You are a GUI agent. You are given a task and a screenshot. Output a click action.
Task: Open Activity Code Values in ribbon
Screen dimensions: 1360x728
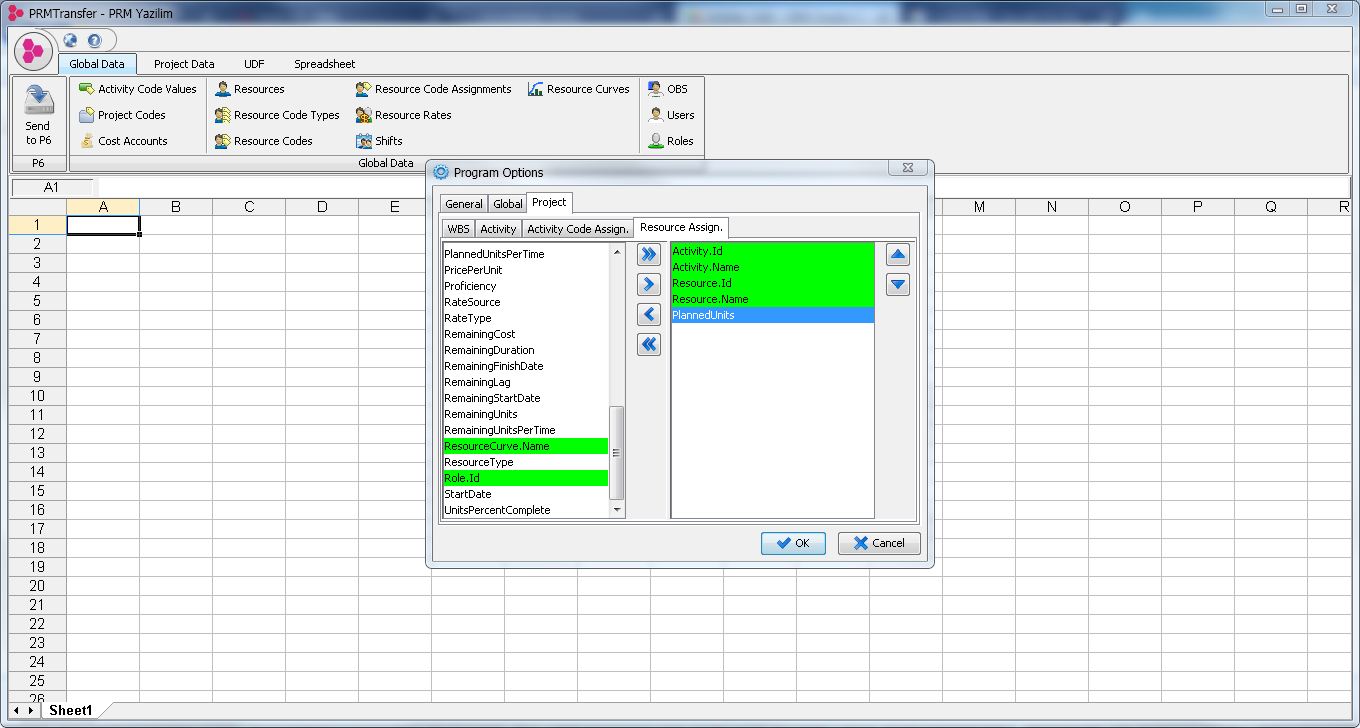click(138, 89)
